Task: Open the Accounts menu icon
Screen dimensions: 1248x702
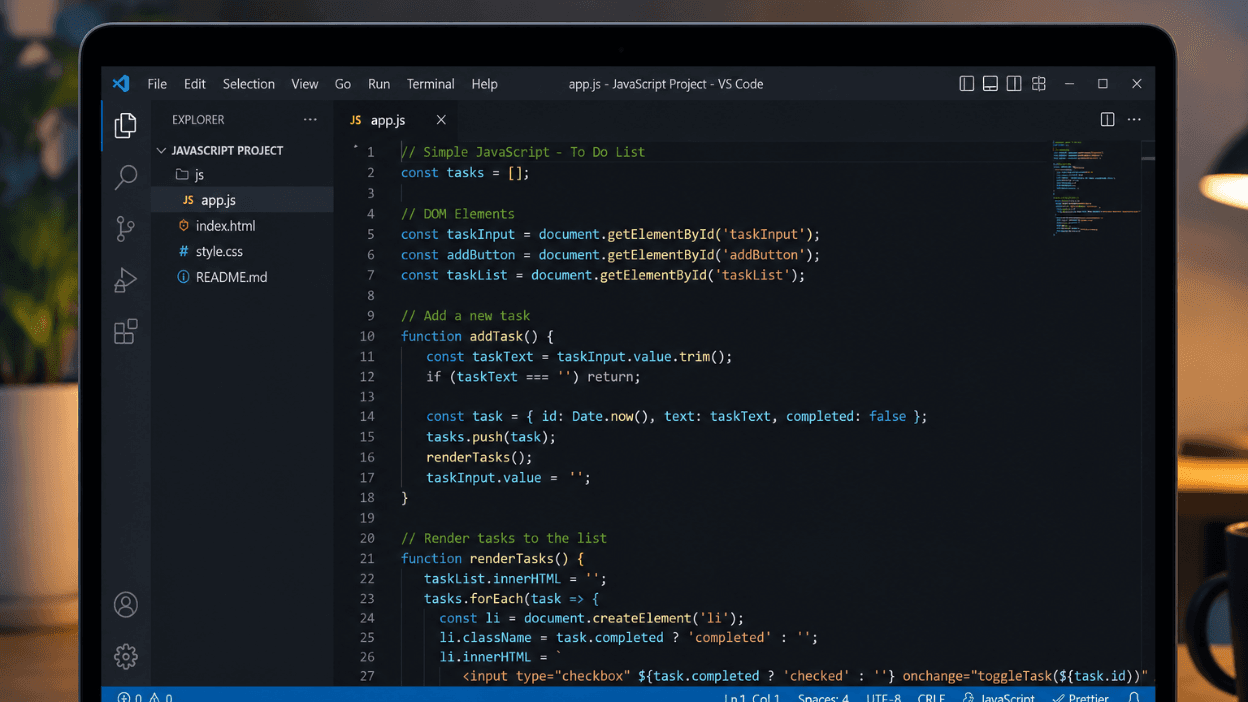Action: [x=125, y=605]
